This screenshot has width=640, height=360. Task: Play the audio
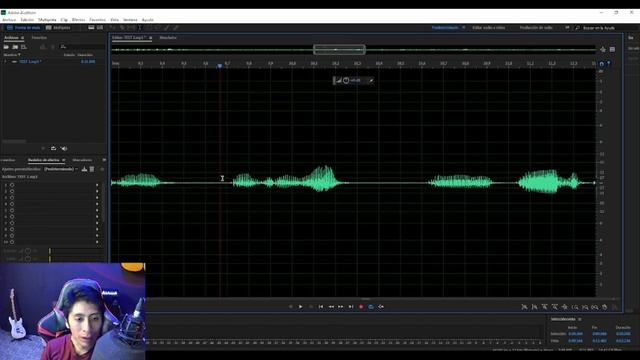pyautogui.click(x=300, y=307)
